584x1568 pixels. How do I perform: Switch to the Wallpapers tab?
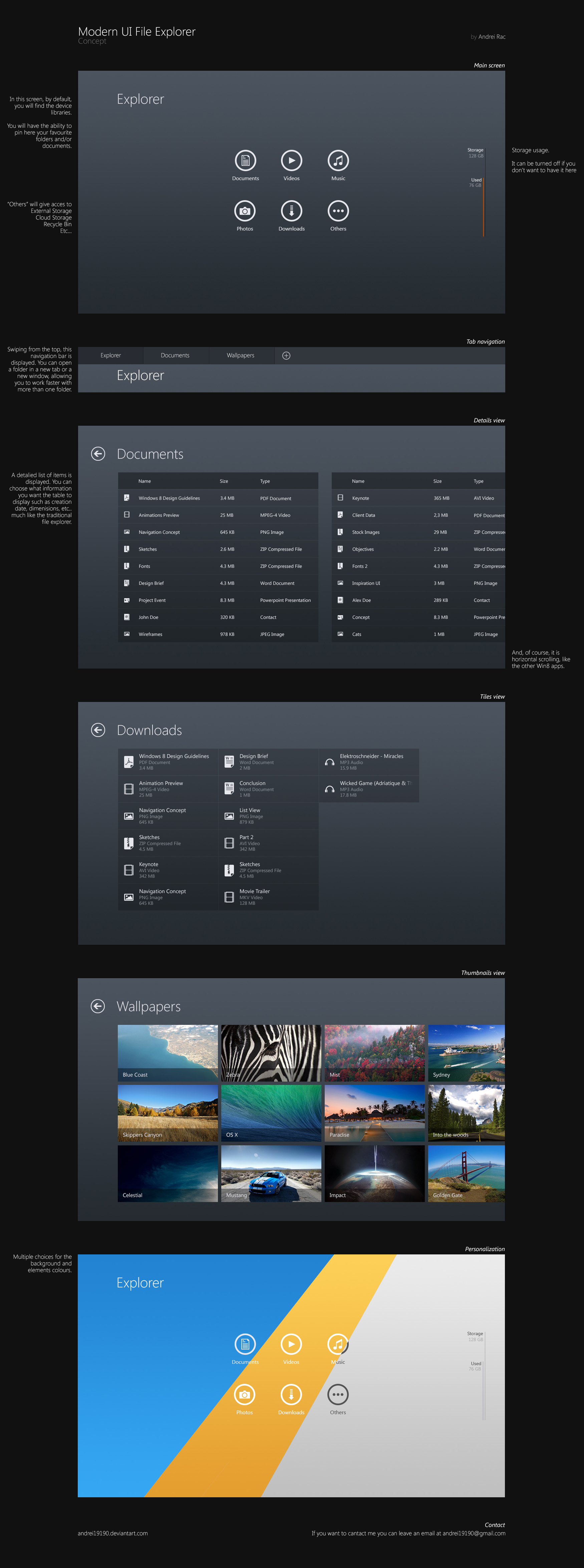[x=240, y=356]
